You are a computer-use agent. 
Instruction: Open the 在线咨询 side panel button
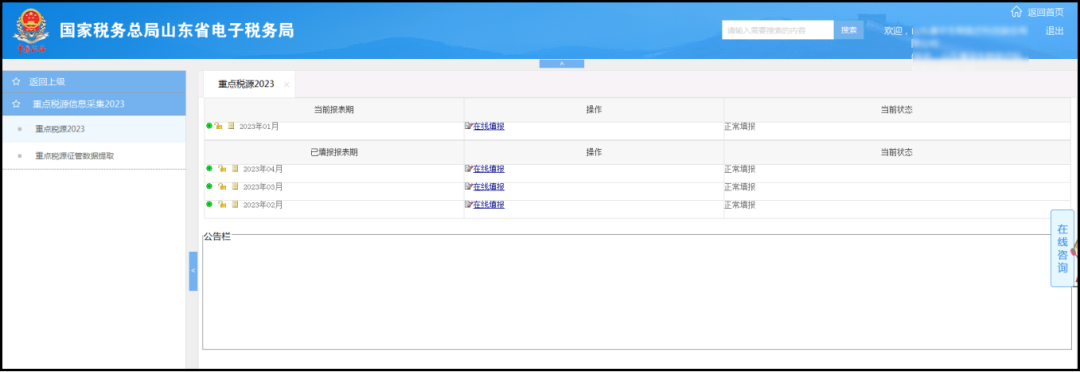(x=1062, y=249)
